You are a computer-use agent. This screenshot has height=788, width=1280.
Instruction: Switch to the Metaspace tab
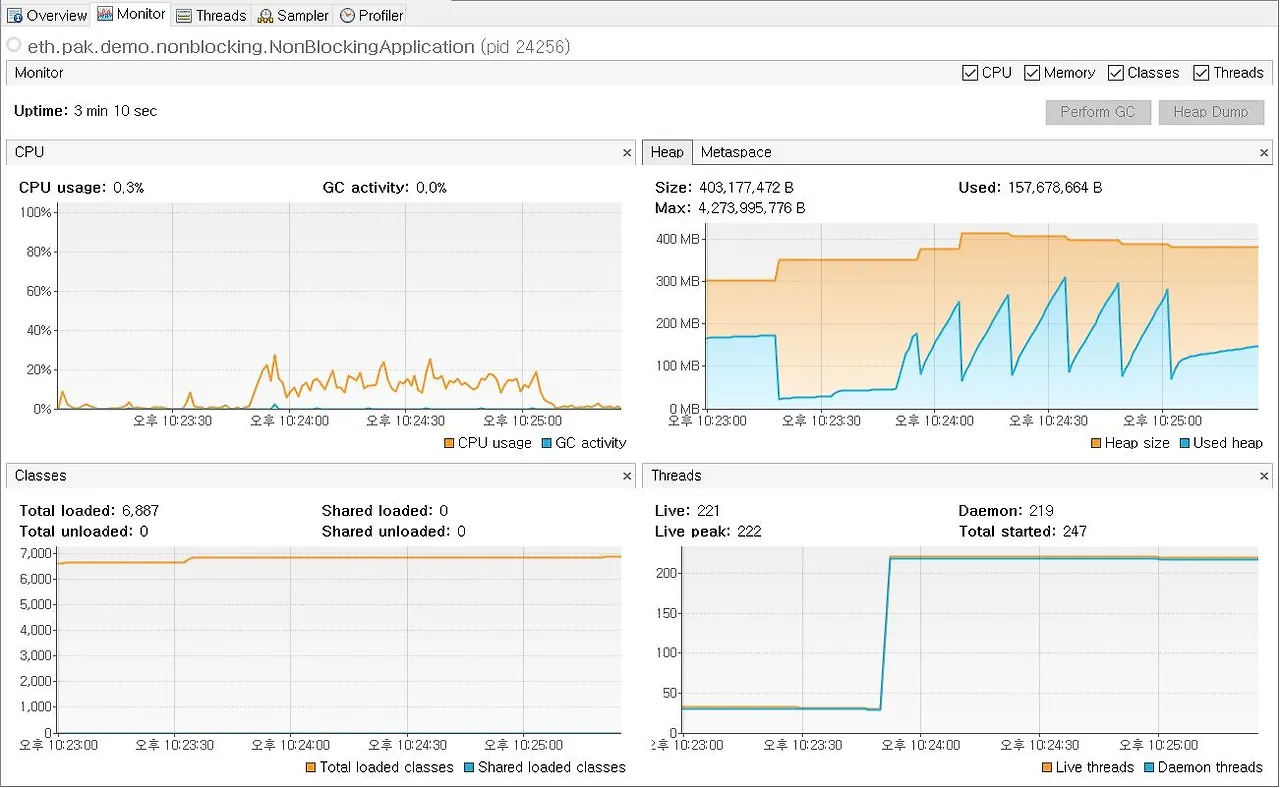point(736,152)
